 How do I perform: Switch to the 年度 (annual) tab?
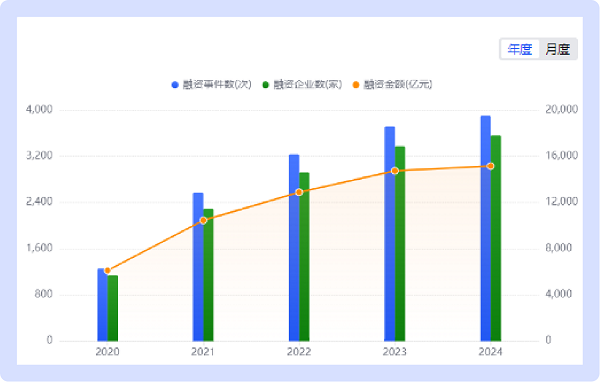click(520, 49)
